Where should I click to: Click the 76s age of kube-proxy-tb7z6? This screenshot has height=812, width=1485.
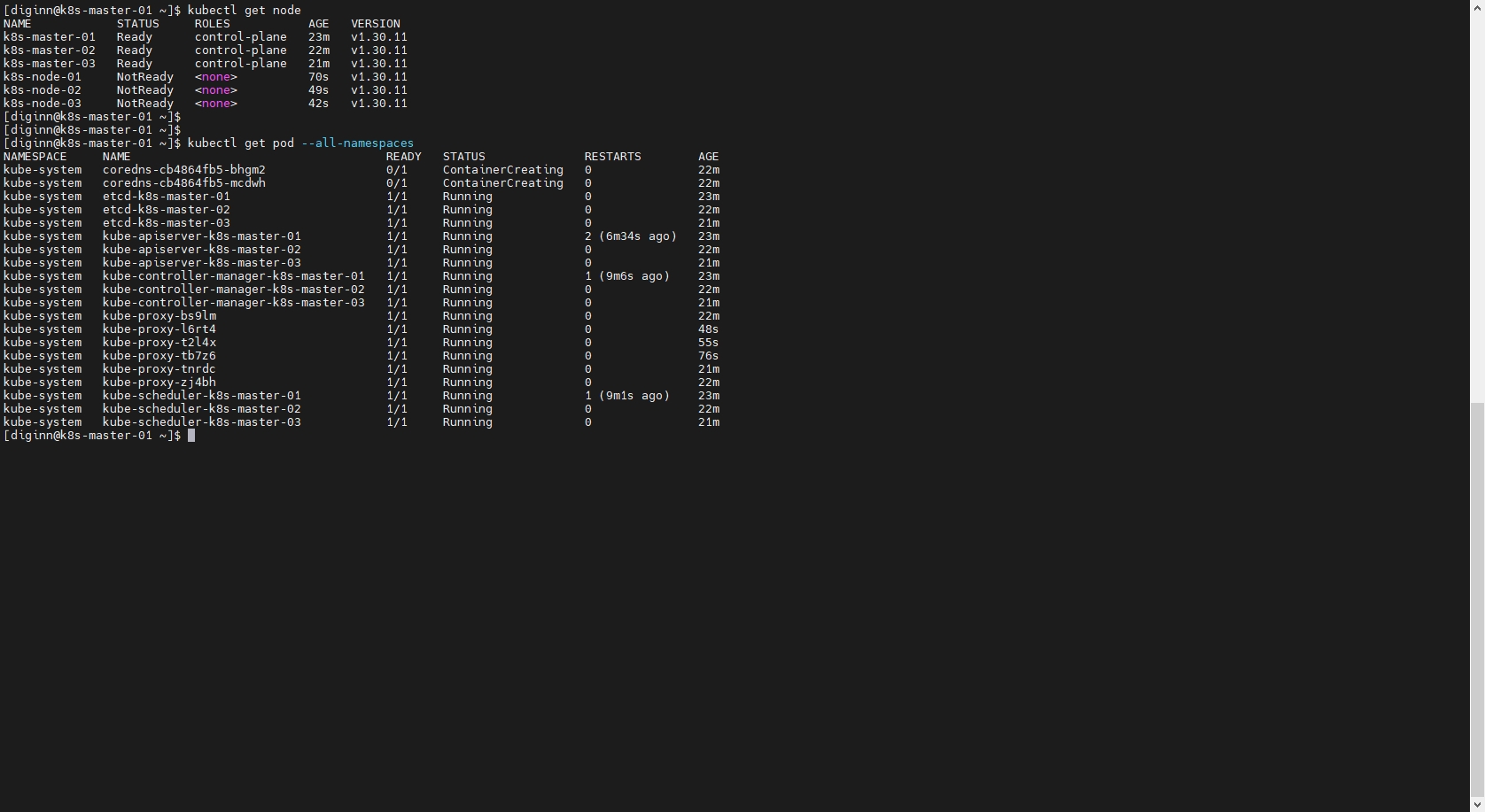708,356
